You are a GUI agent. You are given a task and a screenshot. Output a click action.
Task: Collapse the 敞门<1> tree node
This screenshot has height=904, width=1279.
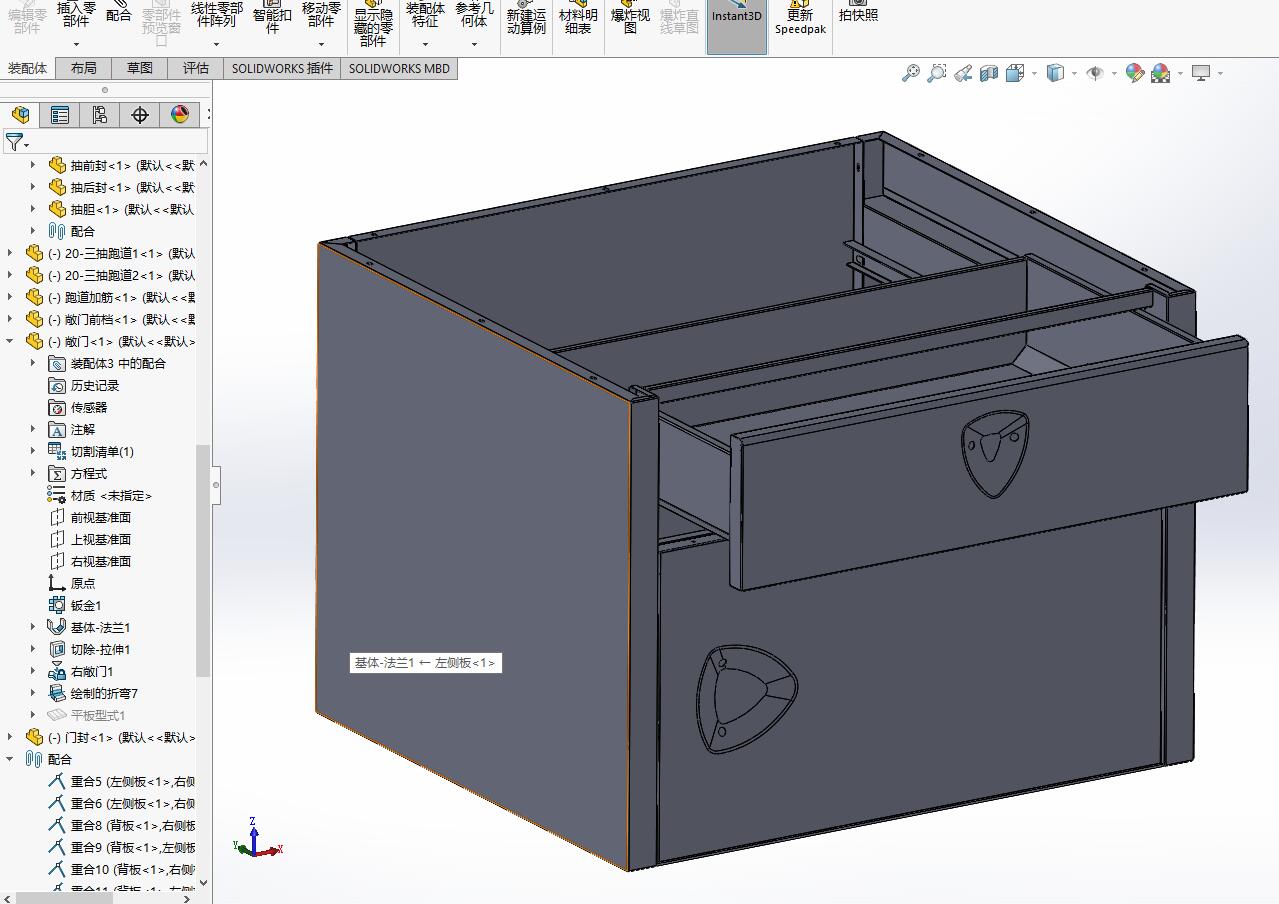tap(11, 341)
